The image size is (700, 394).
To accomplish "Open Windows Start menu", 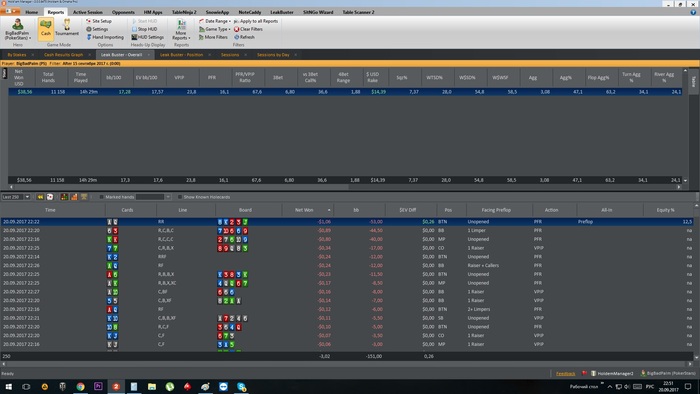I will click(8, 386).
